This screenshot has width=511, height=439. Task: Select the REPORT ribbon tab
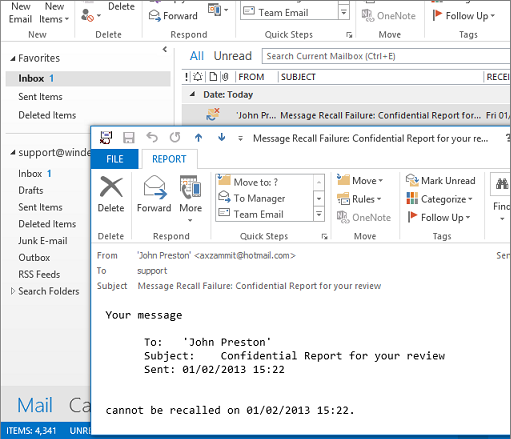(x=169, y=159)
